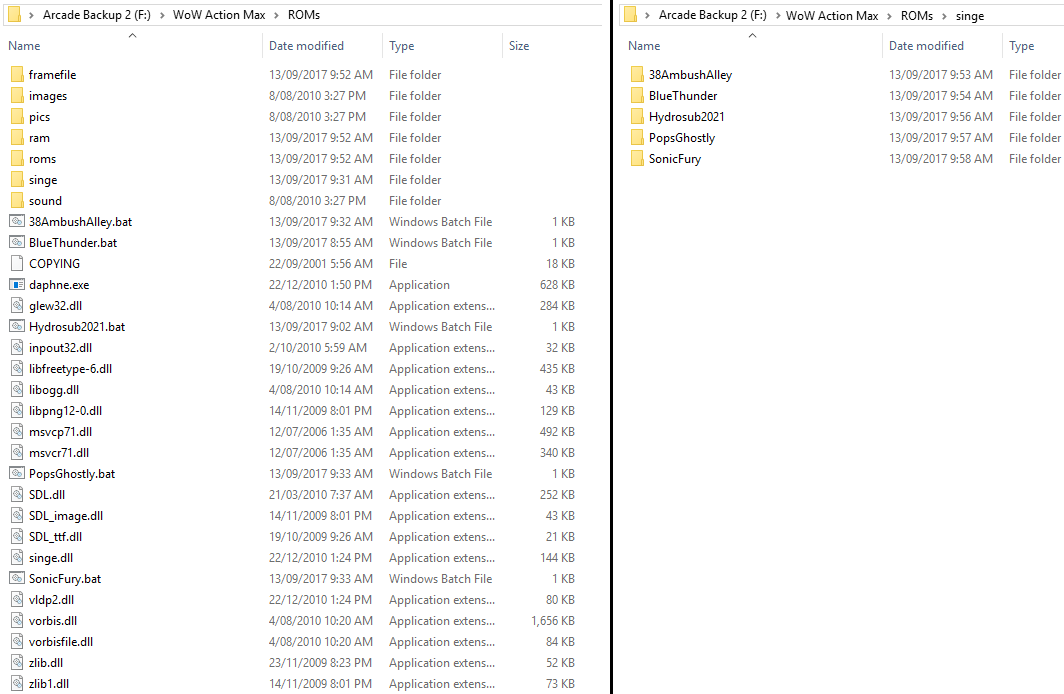Image resolution: width=1064 pixels, height=694 pixels.
Task: Click the vorbisfile.dll file name
Action: click(61, 642)
